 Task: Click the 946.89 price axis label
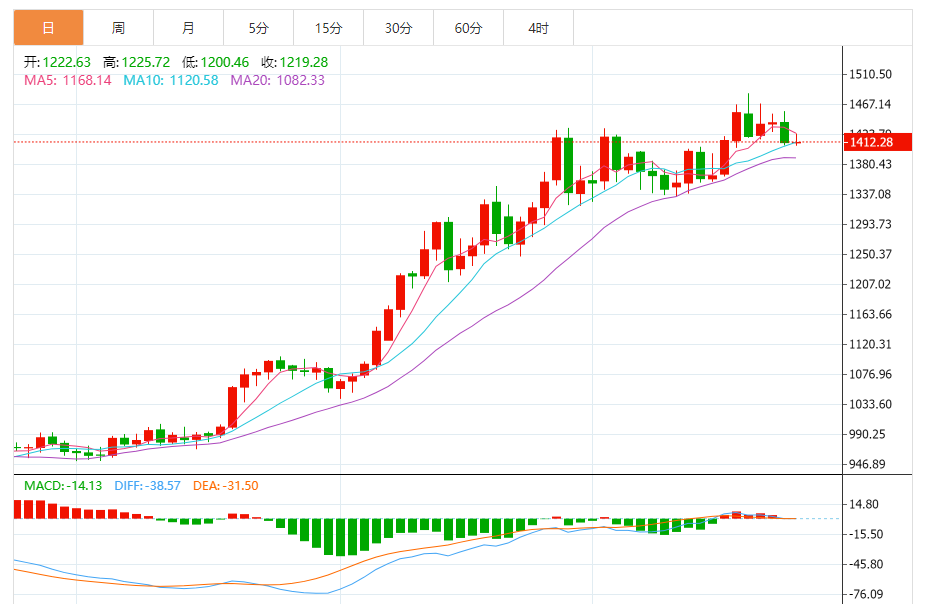point(868,464)
